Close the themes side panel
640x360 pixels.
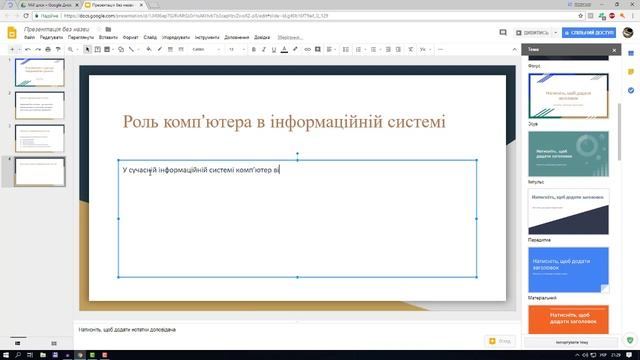(x=614, y=50)
